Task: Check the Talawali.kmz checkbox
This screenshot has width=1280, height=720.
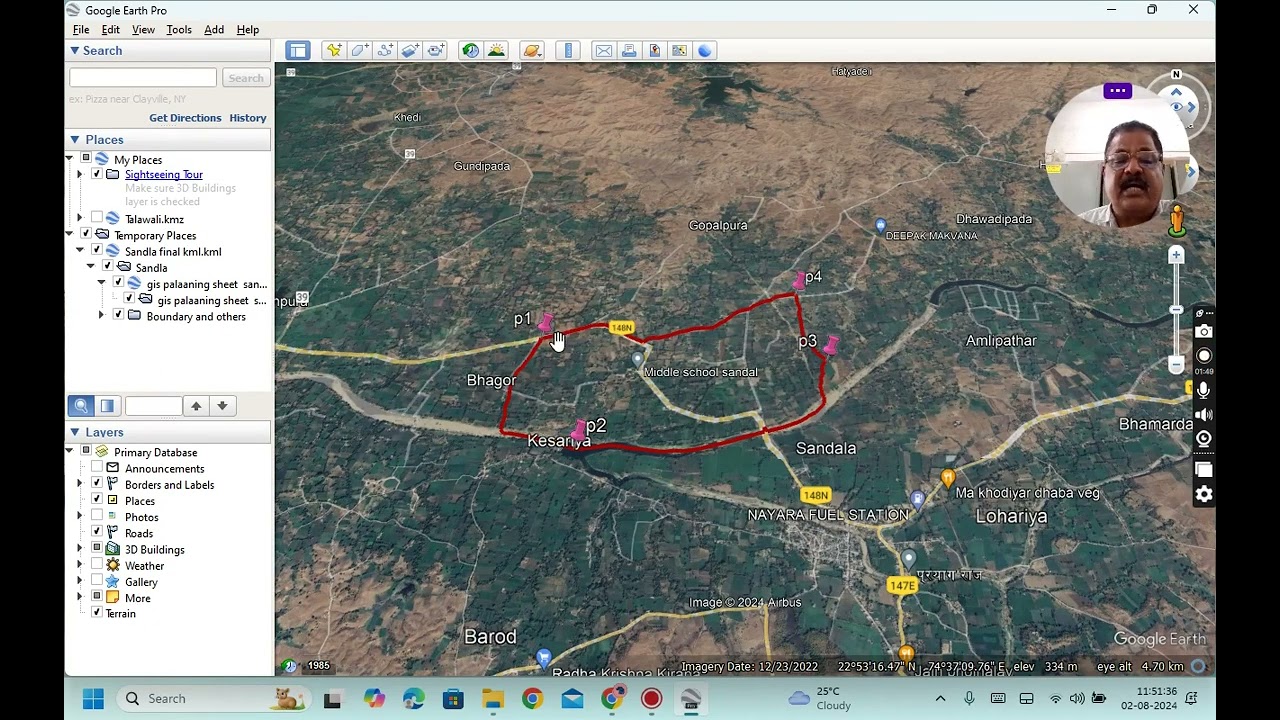Action: [97, 219]
